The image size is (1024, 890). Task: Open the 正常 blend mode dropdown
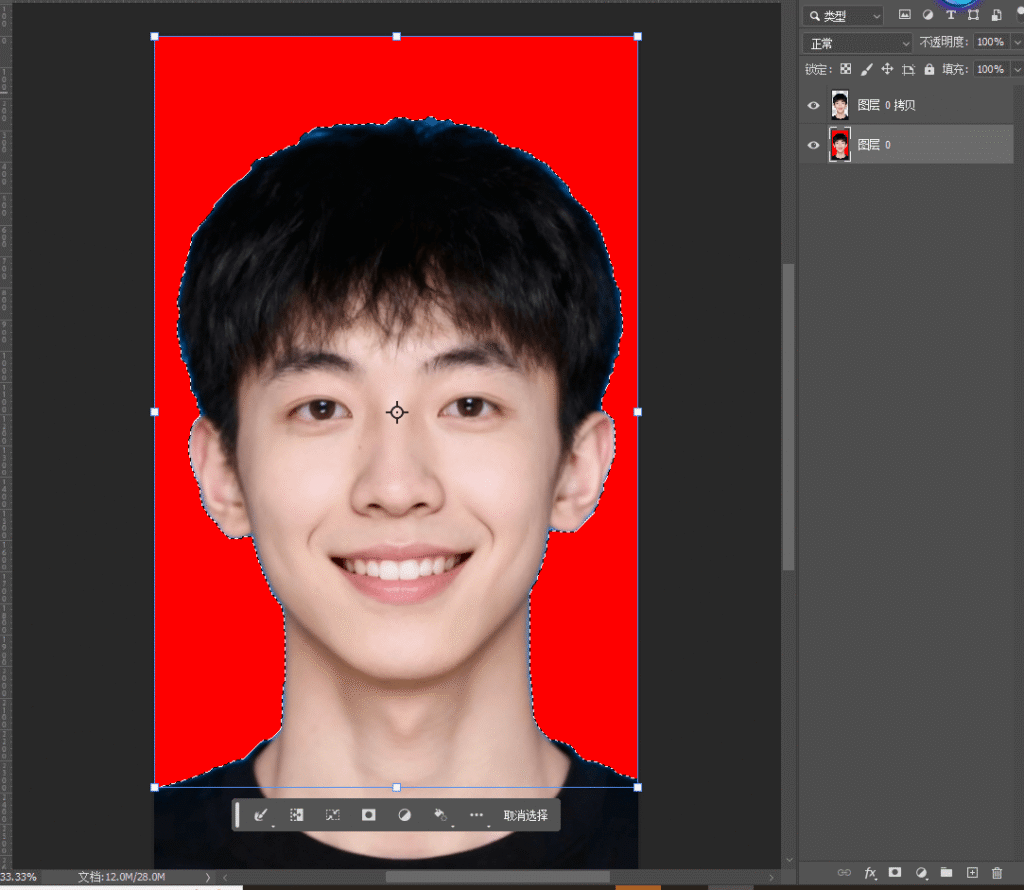pos(858,43)
